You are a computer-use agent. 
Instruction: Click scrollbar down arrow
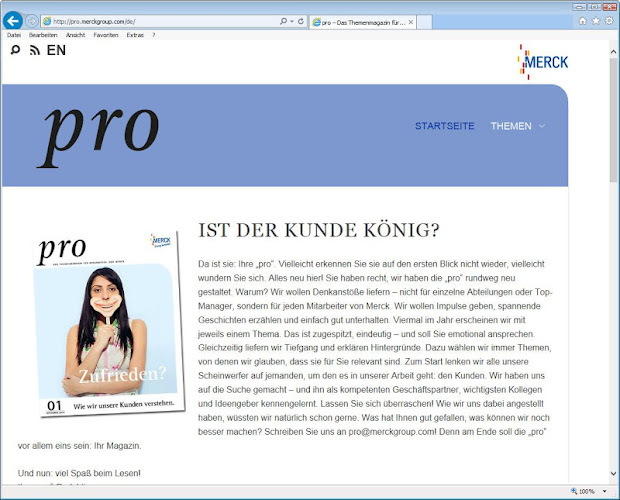tap(613, 473)
